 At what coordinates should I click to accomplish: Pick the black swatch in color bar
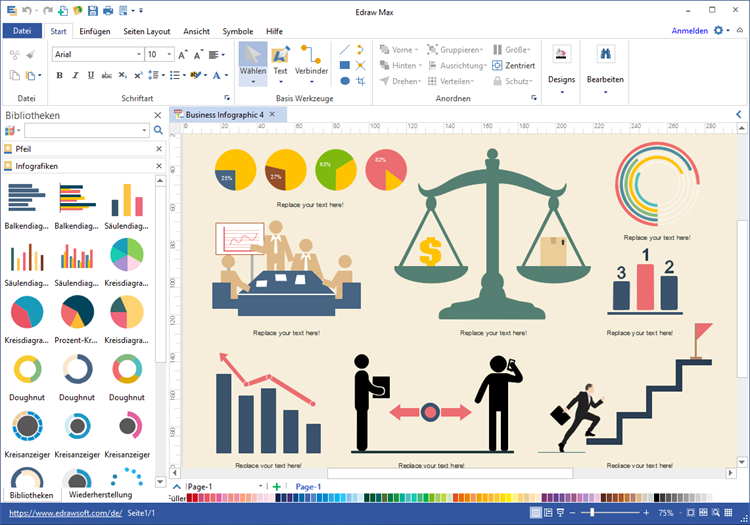tap(656, 498)
